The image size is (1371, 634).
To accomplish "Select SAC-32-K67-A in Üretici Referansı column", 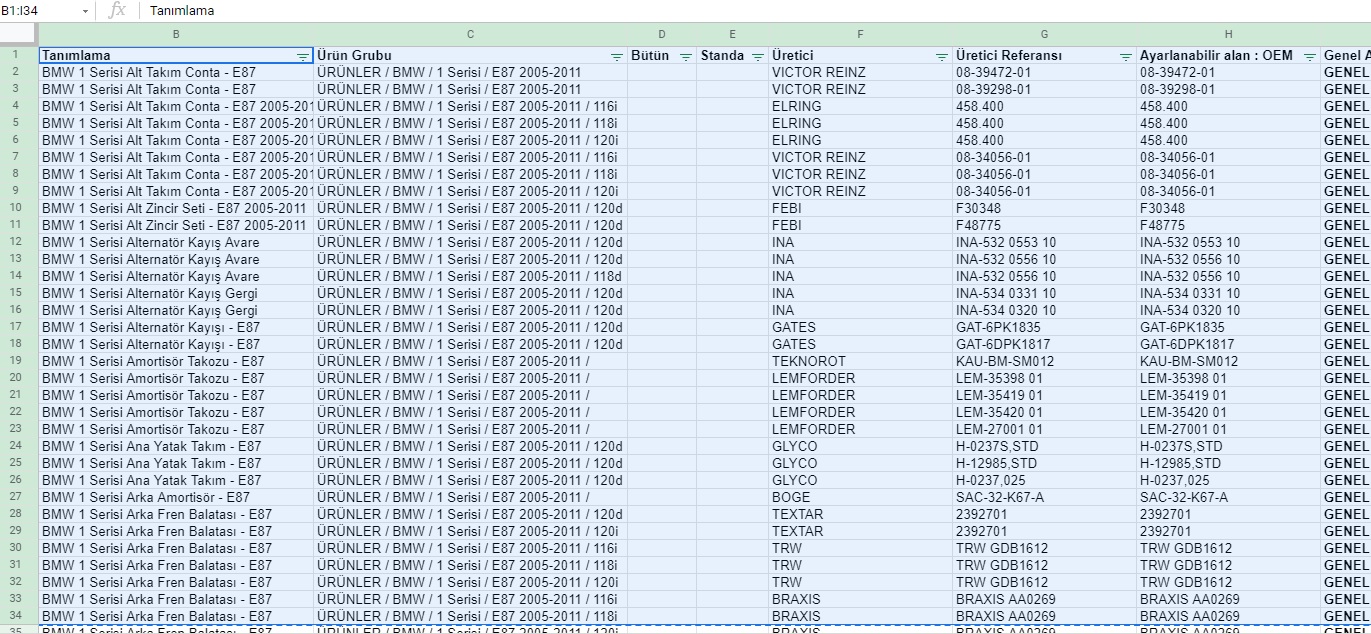I will (1045, 497).
